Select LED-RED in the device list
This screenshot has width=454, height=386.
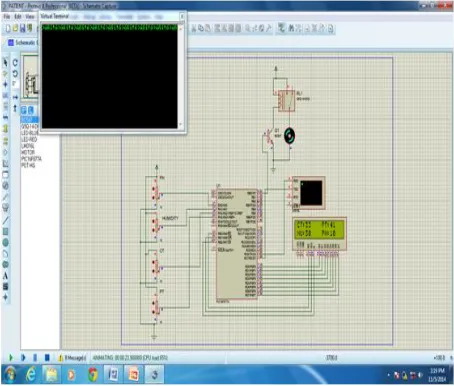pyautogui.click(x=29, y=139)
